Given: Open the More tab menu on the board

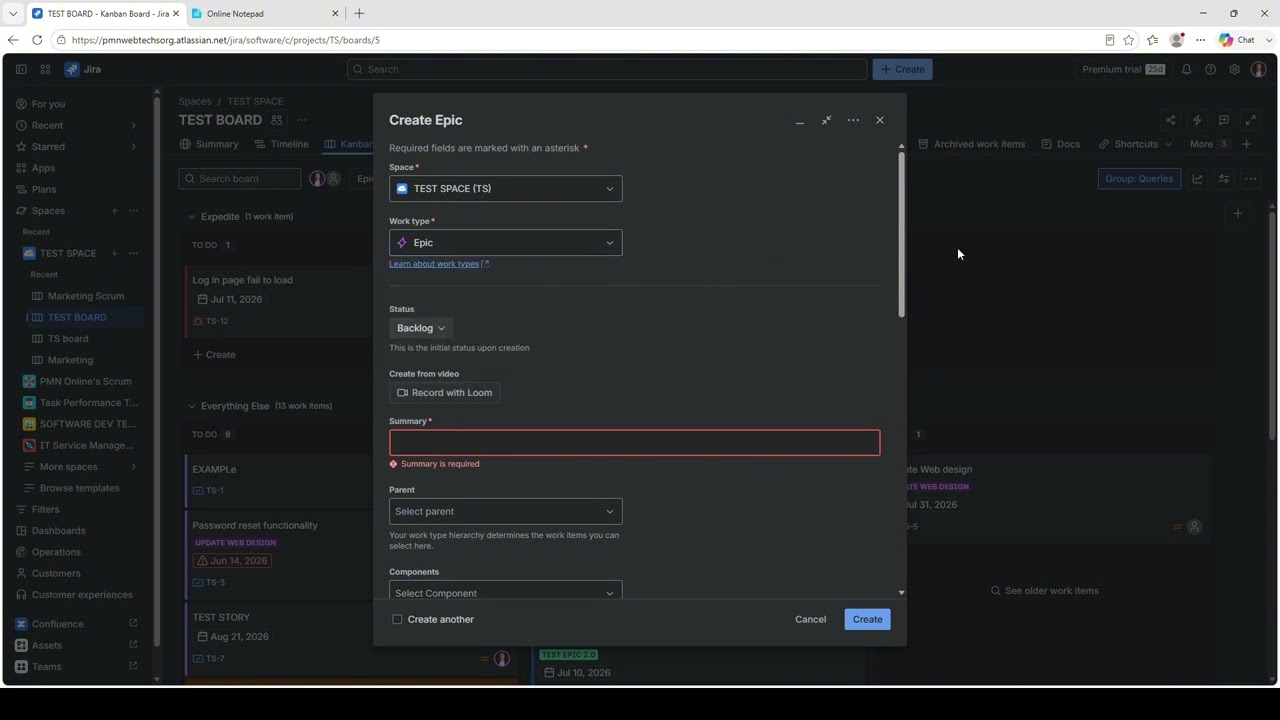Looking at the screenshot, I should (1208, 144).
